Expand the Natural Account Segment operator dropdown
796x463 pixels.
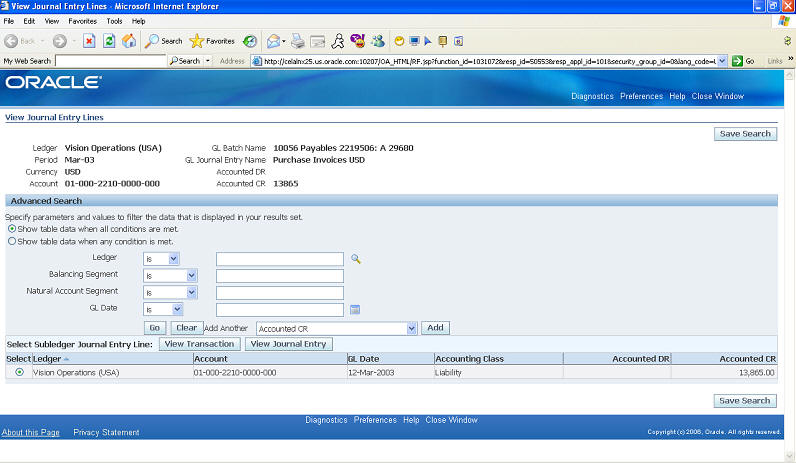191,293
